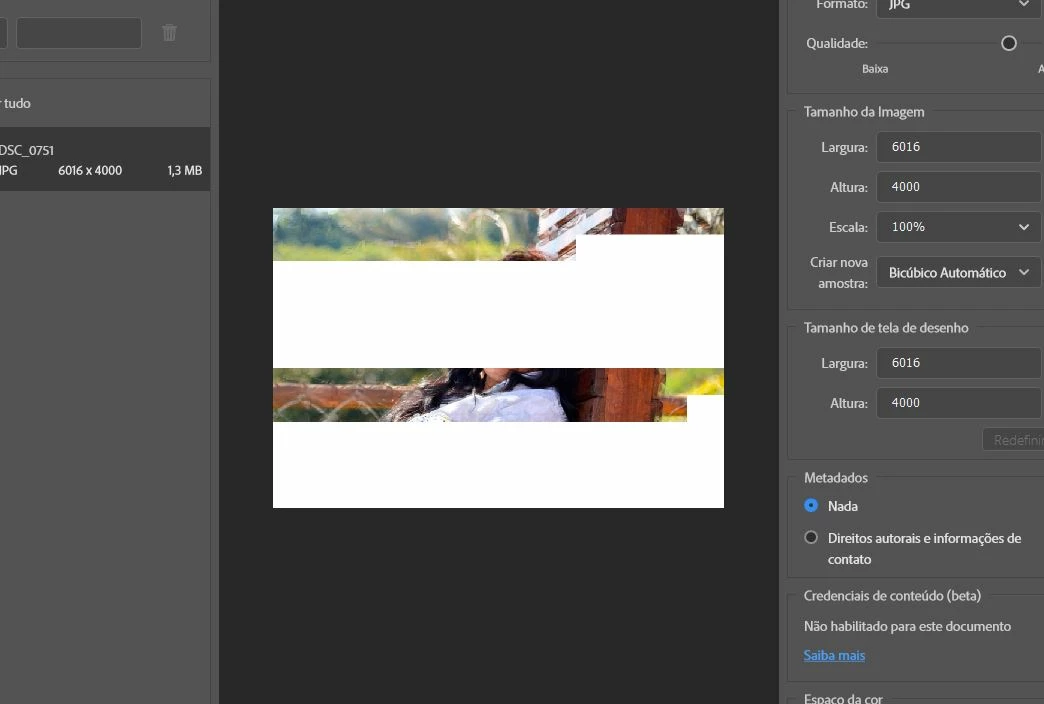1044x704 pixels.
Task: Click the canvas size Largura field
Action: 959,363
